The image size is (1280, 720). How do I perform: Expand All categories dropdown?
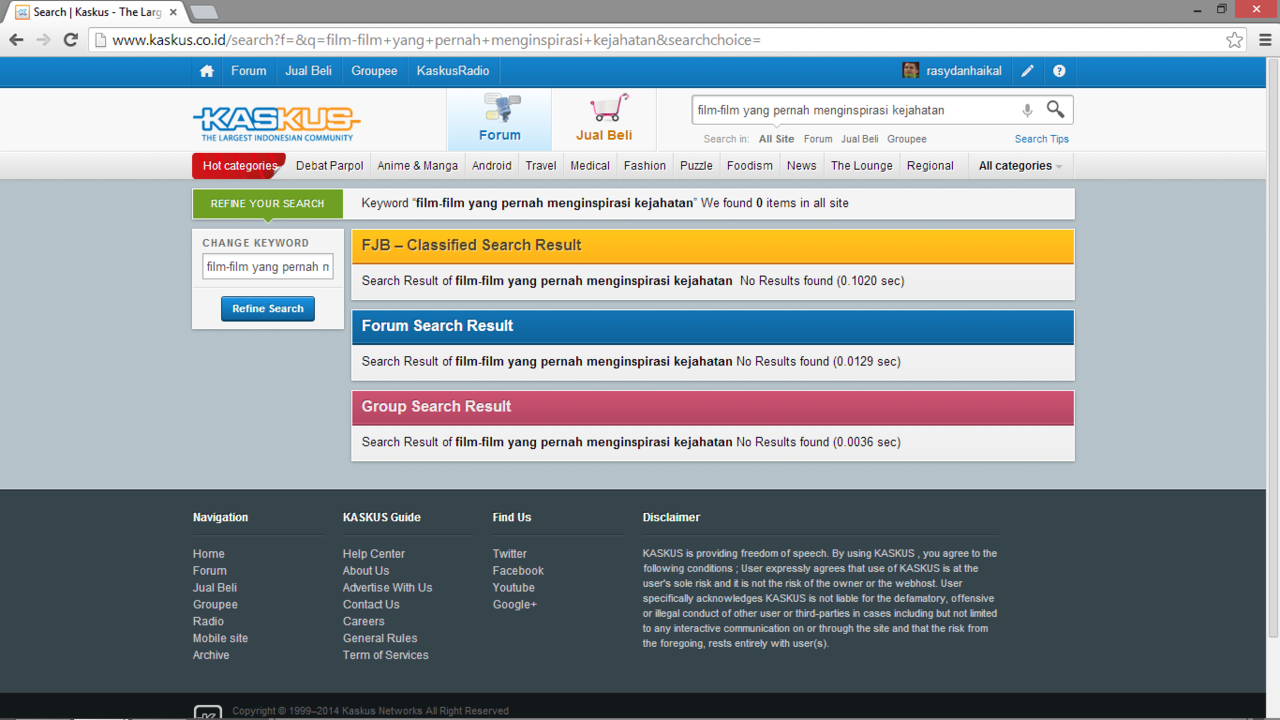pyautogui.click(x=1020, y=166)
